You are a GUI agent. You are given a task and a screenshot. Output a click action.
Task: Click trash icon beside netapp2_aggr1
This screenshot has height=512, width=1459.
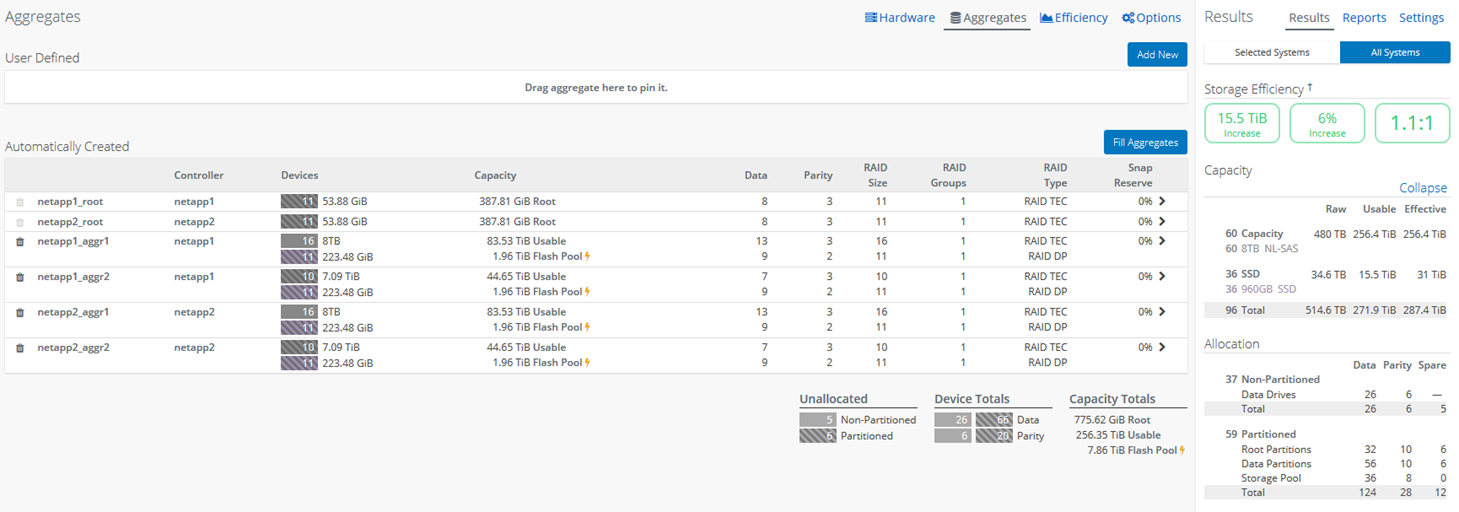click(20, 313)
